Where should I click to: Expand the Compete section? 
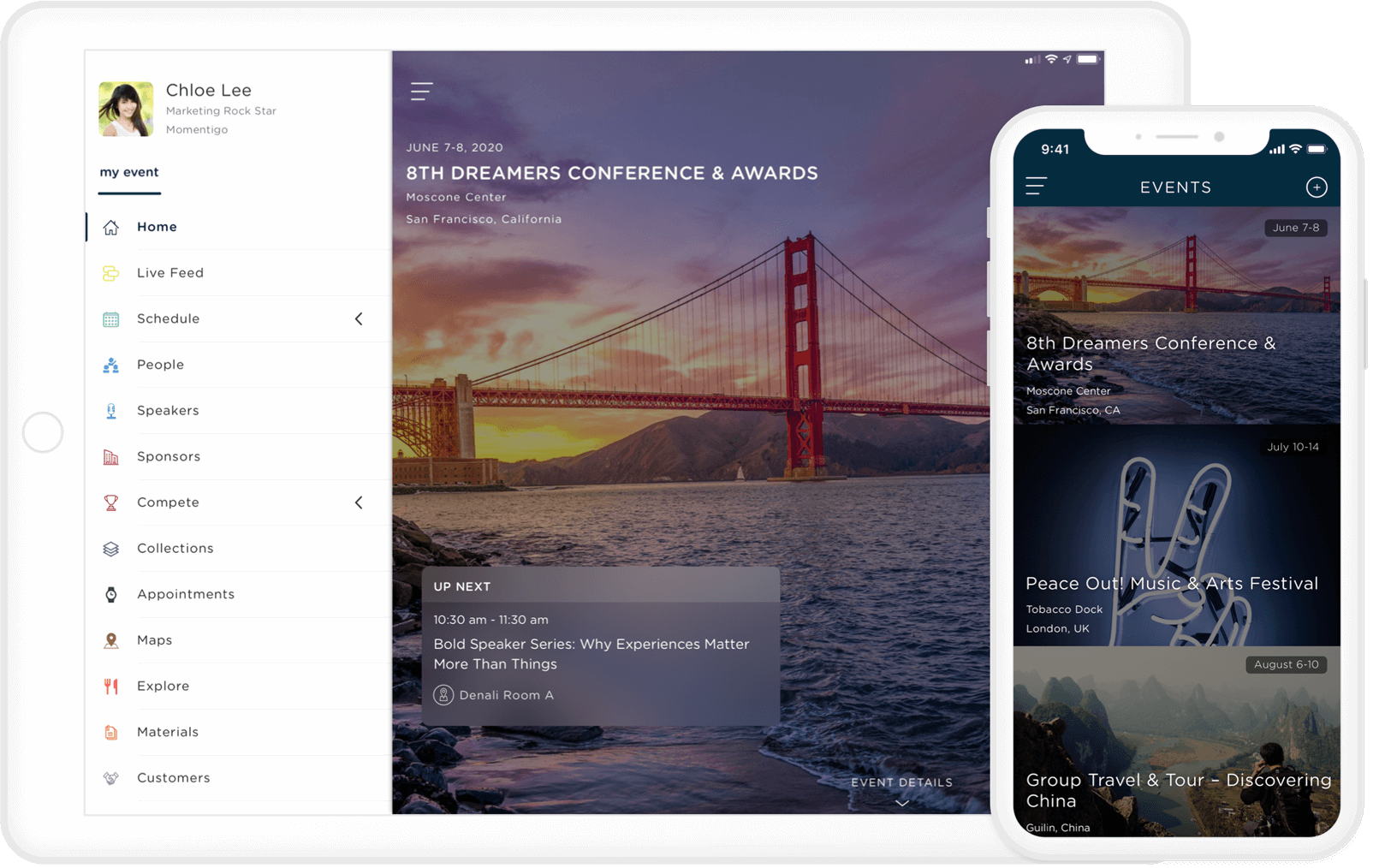(x=359, y=502)
